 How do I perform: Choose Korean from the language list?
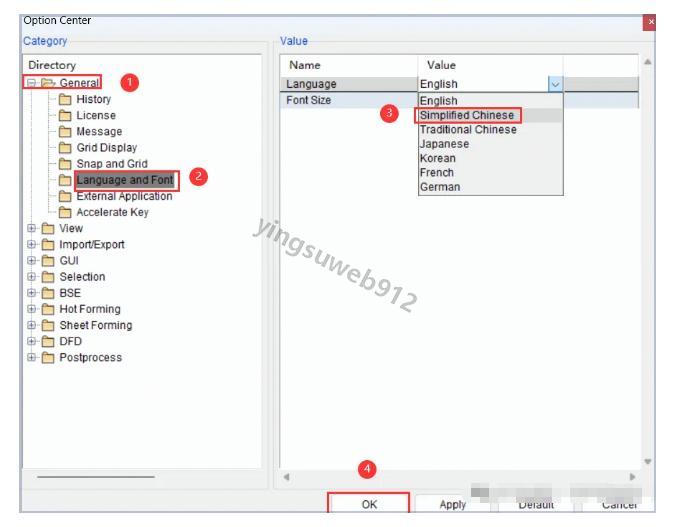point(490,158)
